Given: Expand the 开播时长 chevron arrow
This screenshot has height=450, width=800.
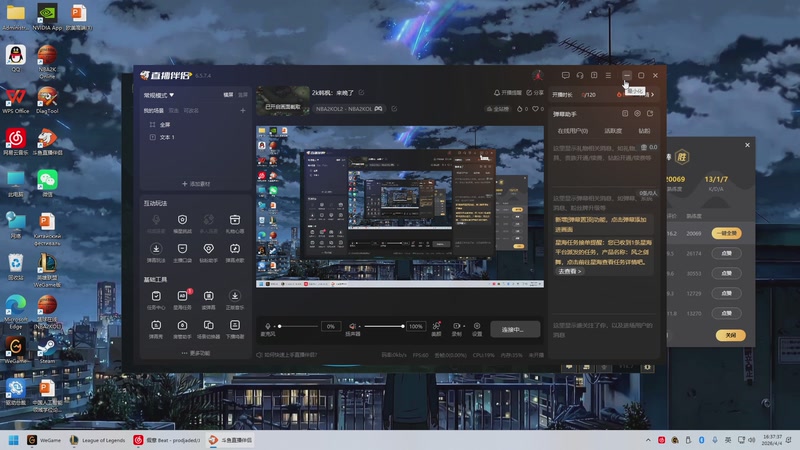Looking at the screenshot, I should coord(652,94).
